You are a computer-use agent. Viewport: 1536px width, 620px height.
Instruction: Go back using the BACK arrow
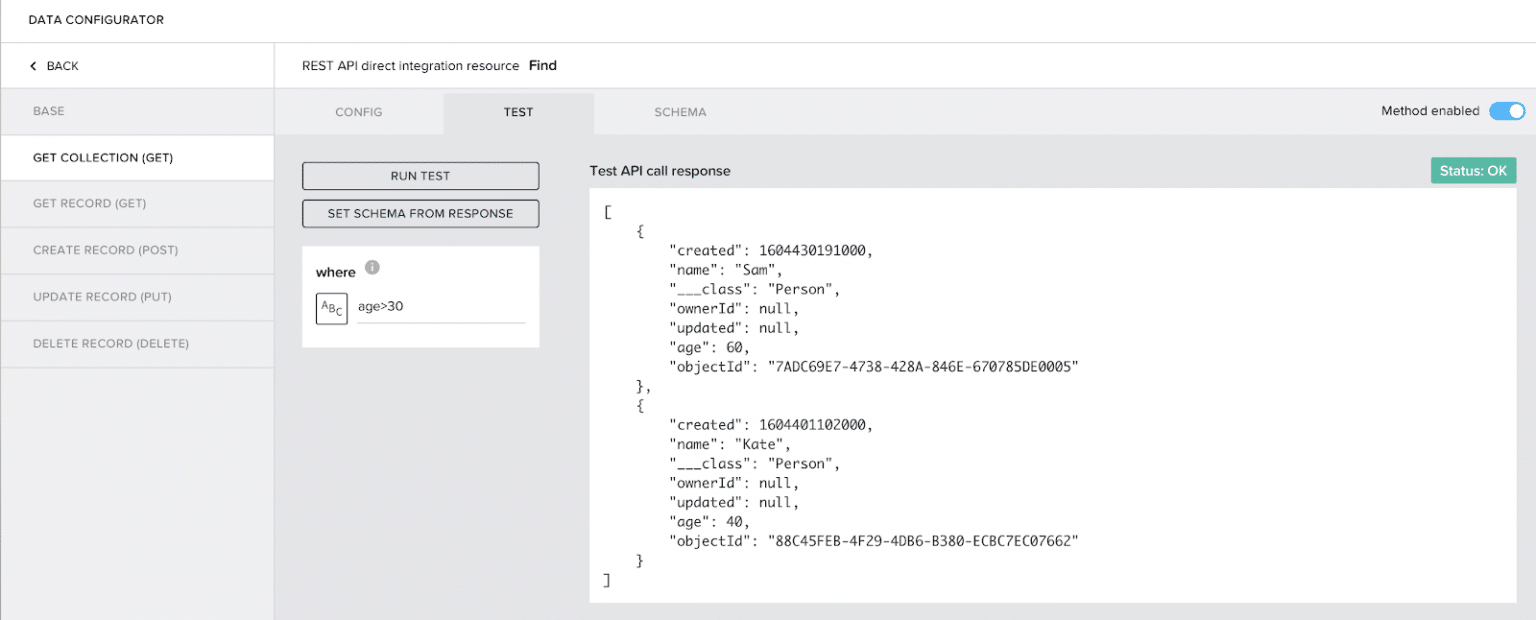click(x=54, y=66)
